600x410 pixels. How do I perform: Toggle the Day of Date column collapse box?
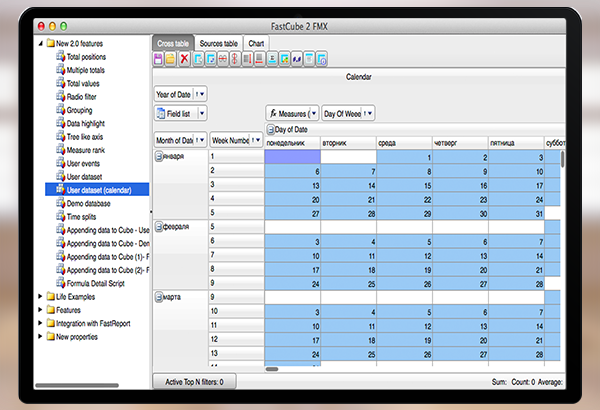point(270,130)
